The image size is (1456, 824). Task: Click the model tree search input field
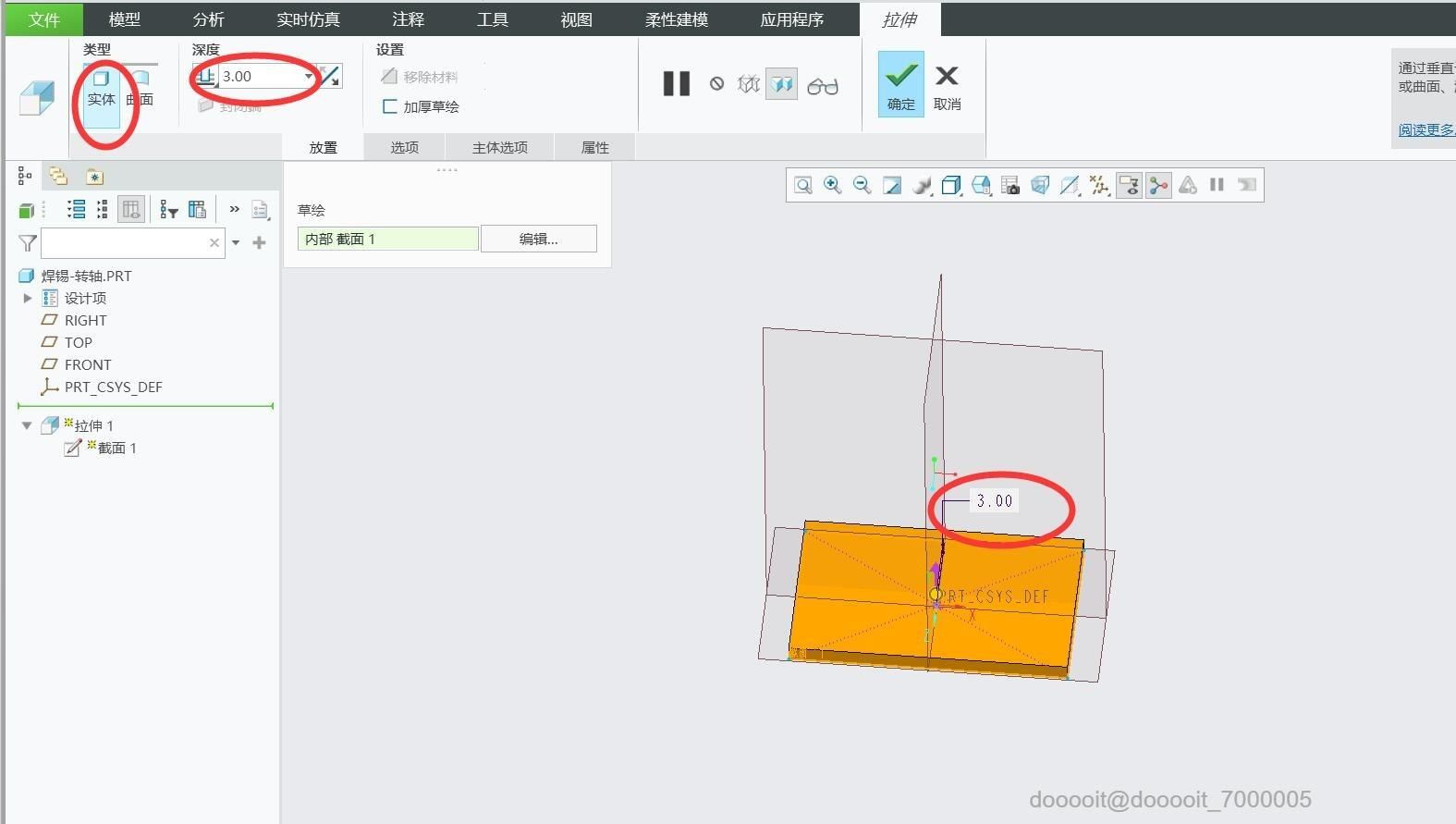coord(124,242)
